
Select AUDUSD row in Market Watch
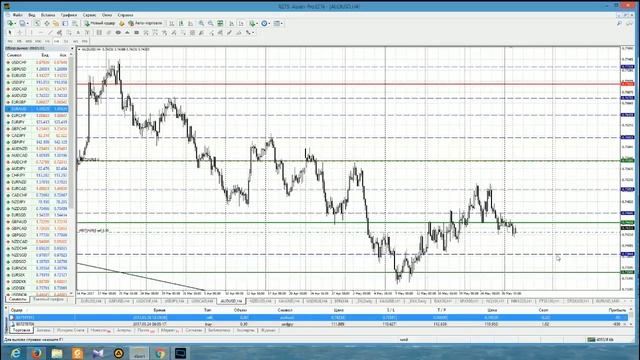tap(37, 96)
